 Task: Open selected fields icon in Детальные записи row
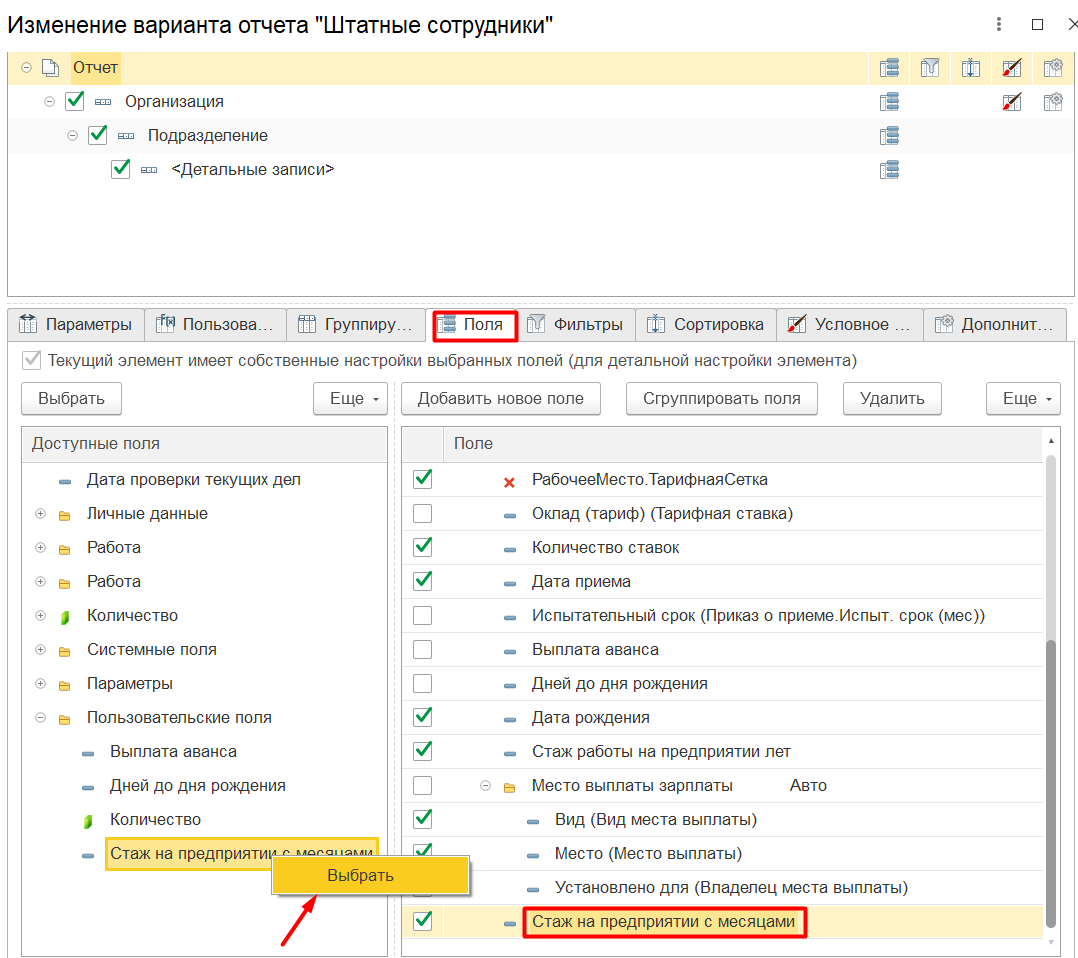coord(889,169)
